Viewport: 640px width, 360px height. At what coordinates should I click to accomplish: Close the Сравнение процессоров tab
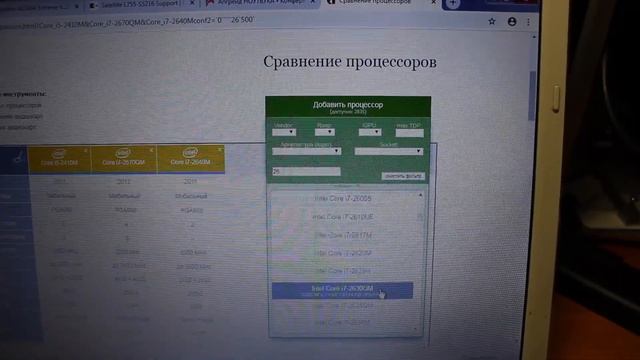(x=434, y=2)
